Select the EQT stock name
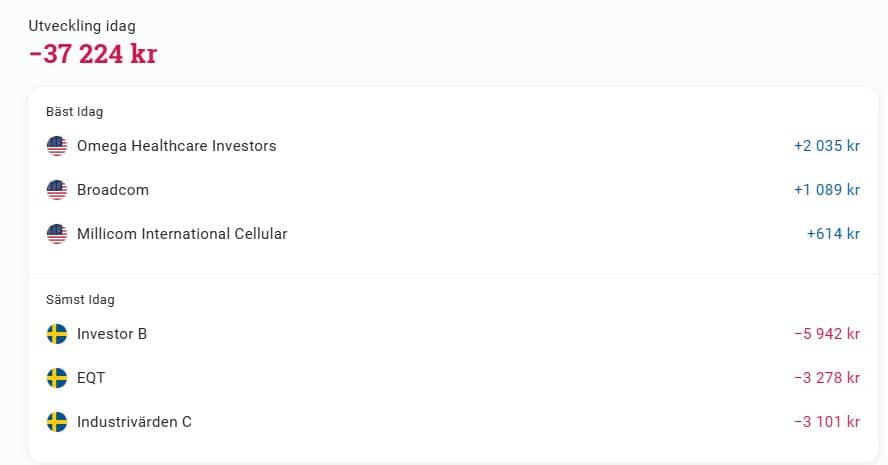 click(x=91, y=378)
